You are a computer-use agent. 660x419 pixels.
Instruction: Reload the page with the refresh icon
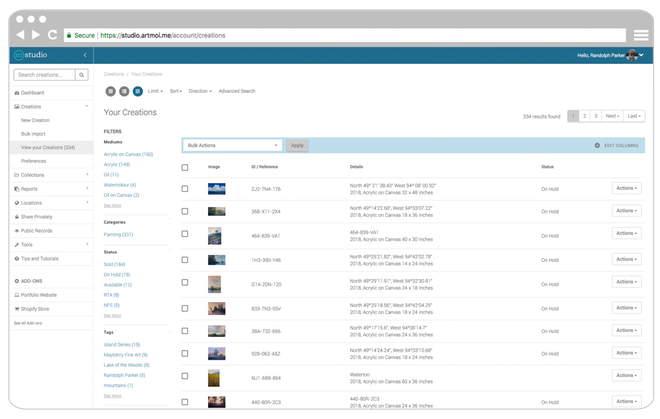(52, 35)
